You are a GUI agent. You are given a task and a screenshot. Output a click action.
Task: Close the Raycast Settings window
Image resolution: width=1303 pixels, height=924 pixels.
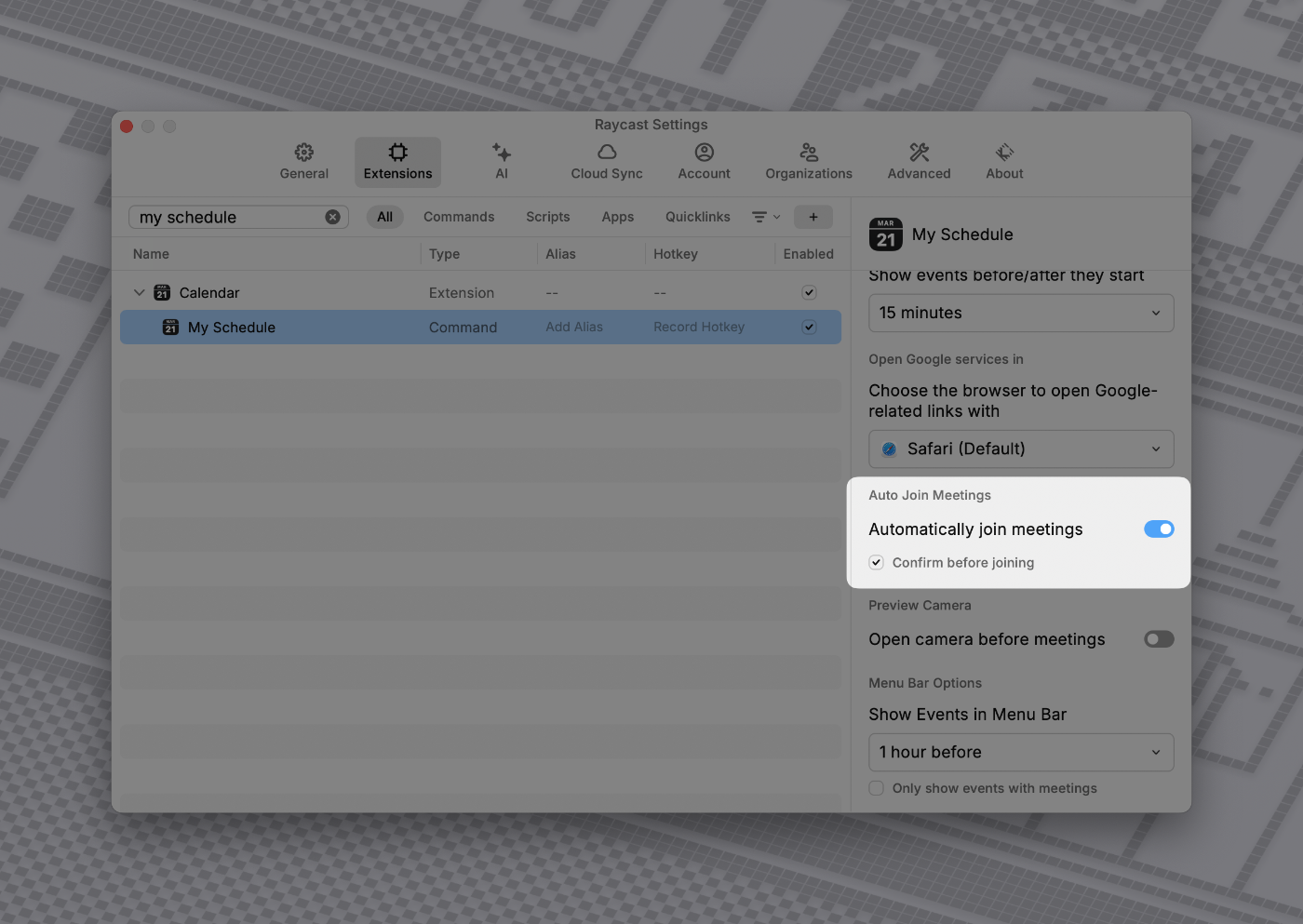click(127, 127)
